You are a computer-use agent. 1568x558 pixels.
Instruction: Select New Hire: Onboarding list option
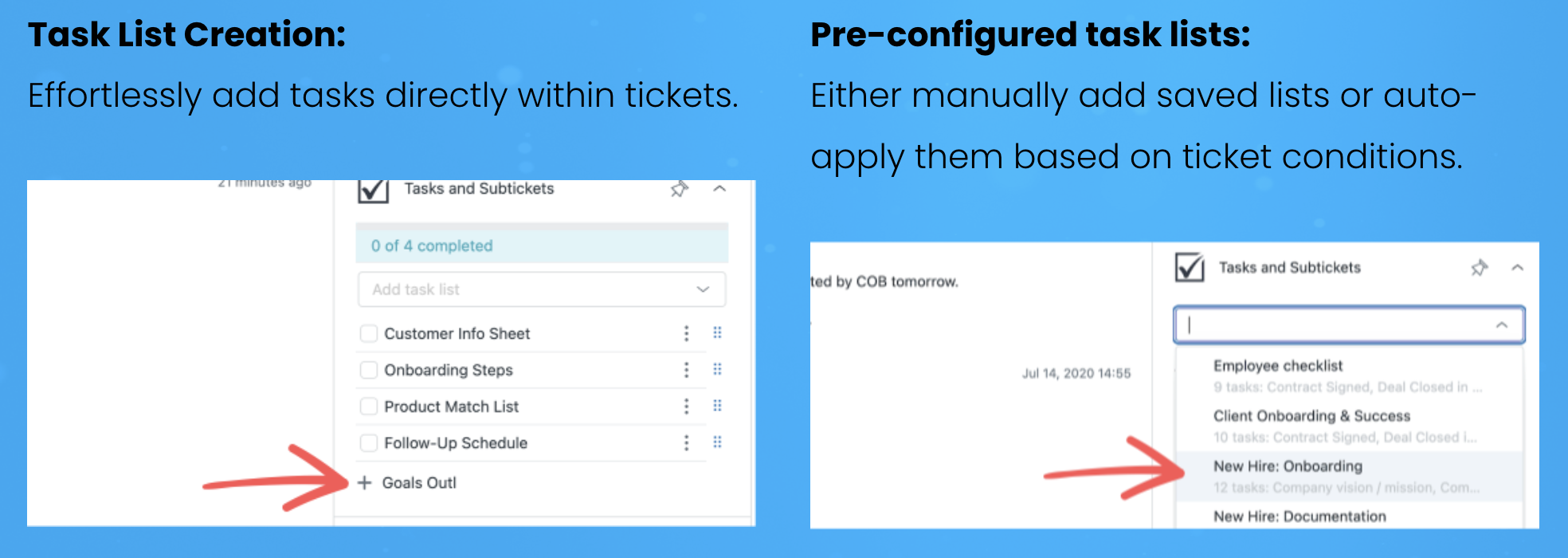coord(1349,476)
